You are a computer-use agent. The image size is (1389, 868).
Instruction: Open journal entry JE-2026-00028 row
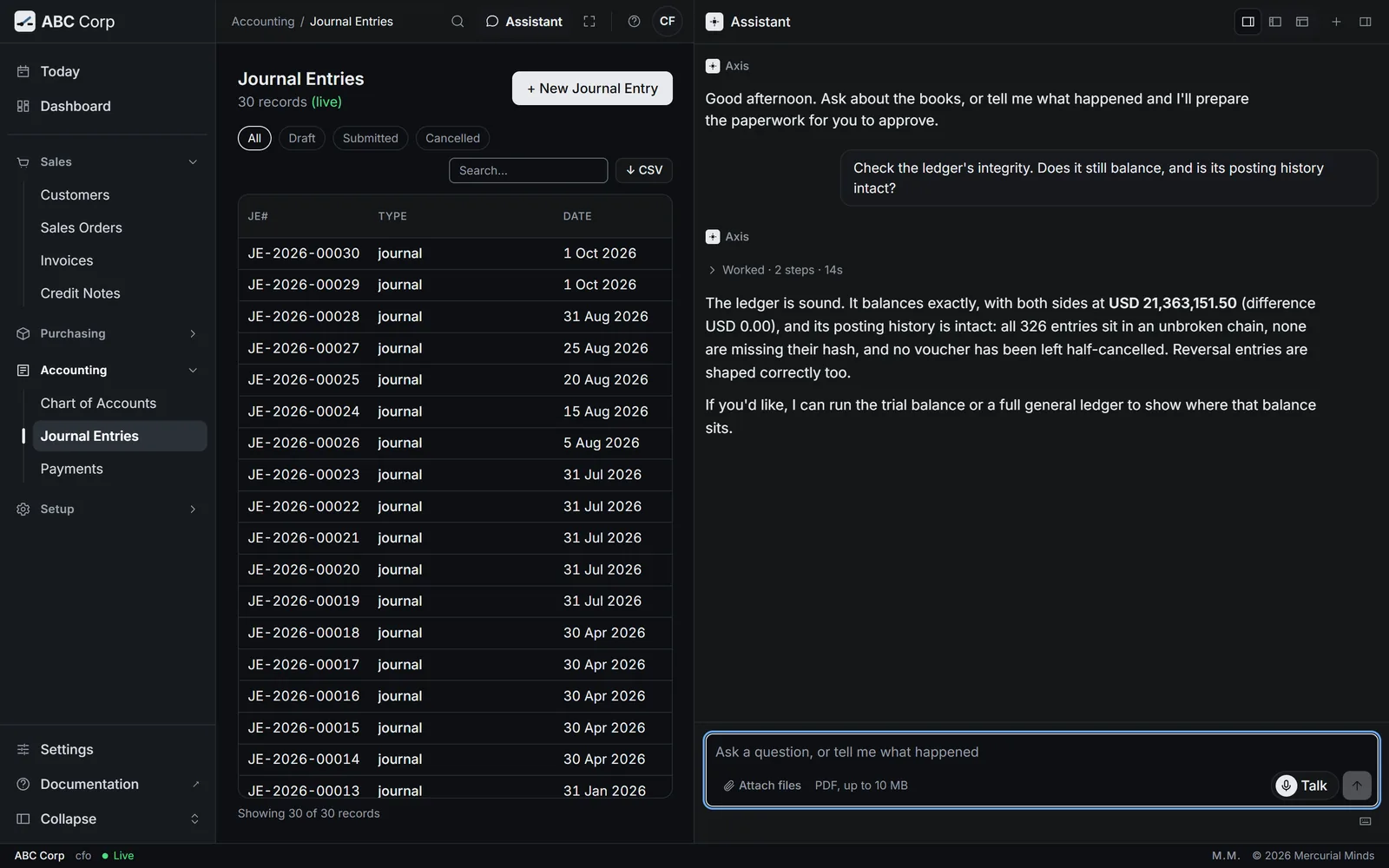[x=455, y=317]
